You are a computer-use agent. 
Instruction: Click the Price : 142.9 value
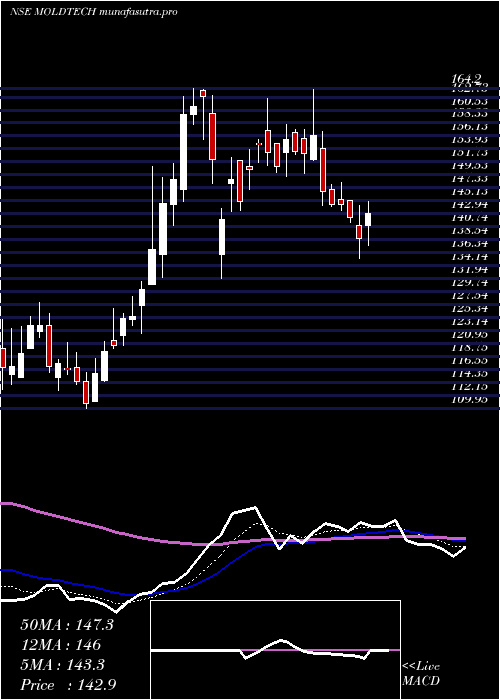point(69,685)
